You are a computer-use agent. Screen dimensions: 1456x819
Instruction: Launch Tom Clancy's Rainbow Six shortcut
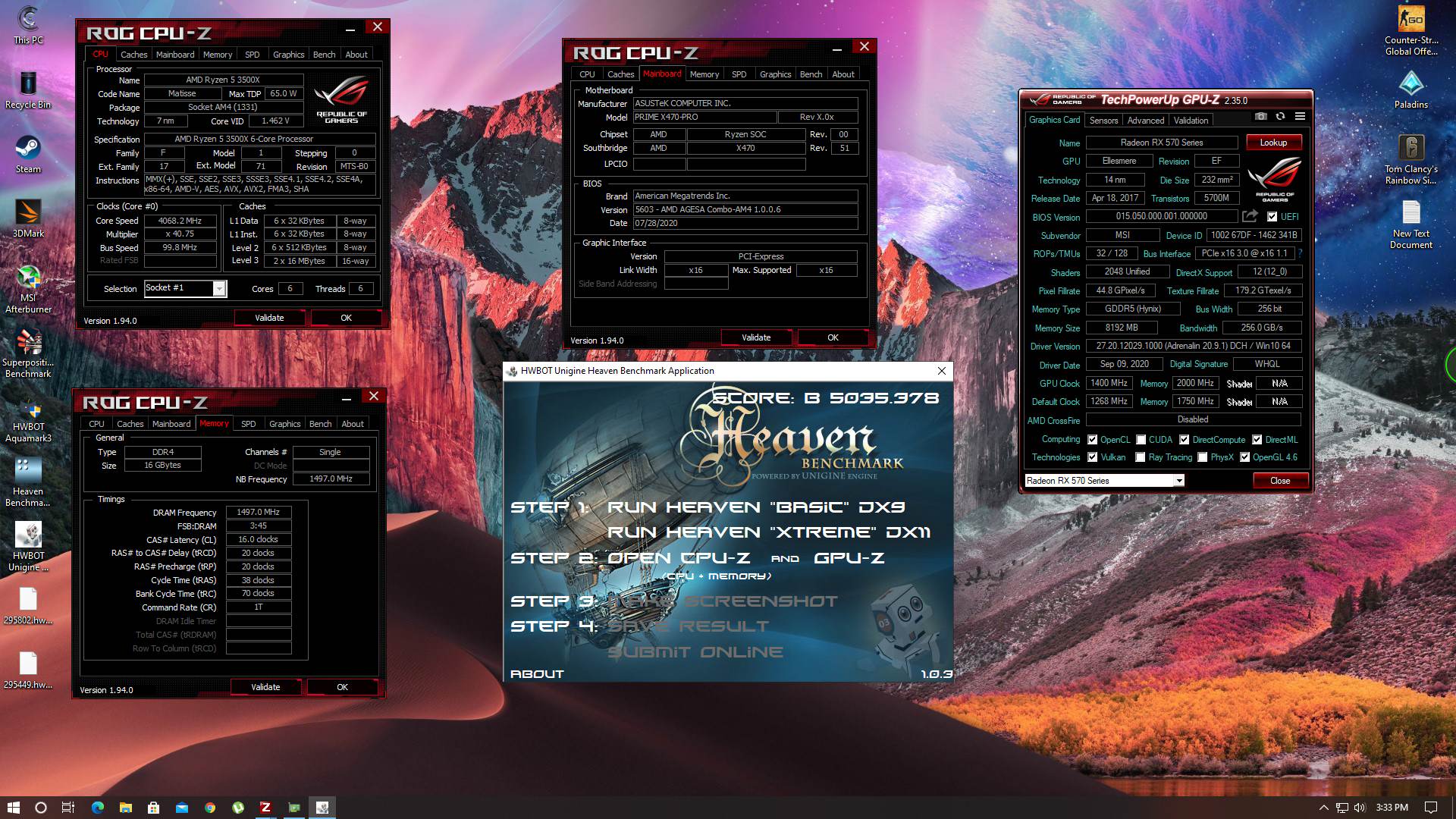pyautogui.click(x=1410, y=160)
